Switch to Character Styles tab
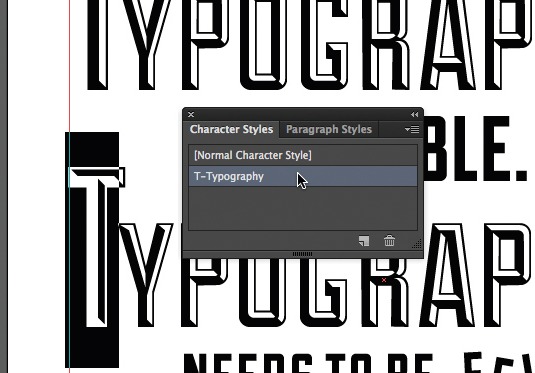535x373 pixels. (231, 129)
